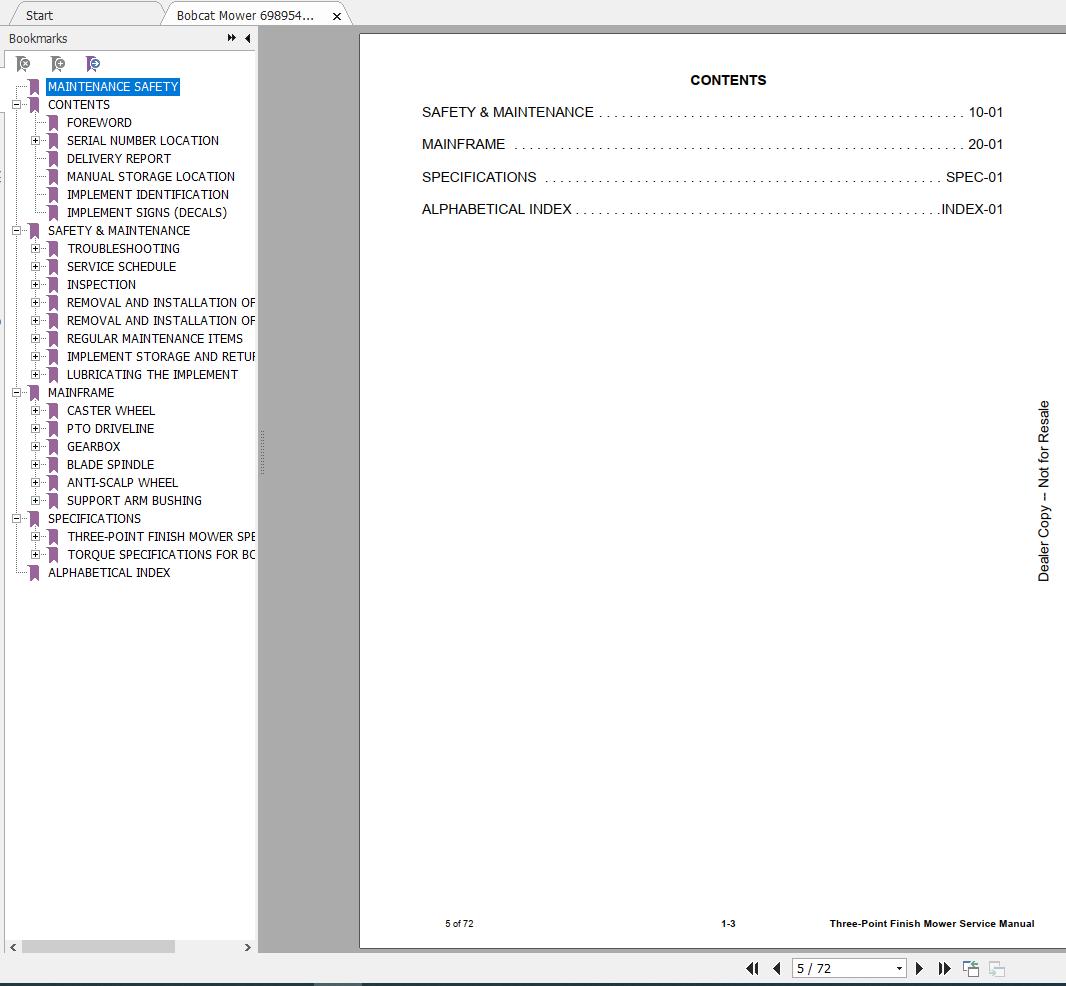Open the IMPLEMENT STORAGE AND RETUR bookmark
Image resolution: width=1066 pixels, height=986 pixels.
click(160, 356)
